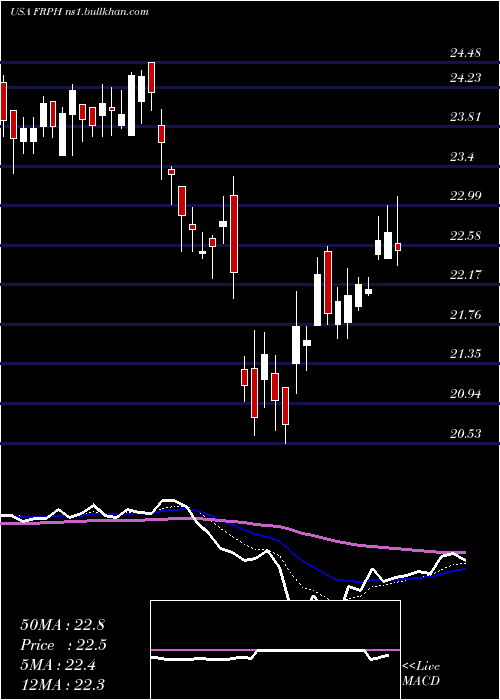Click the 22.99 price level label
The image size is (500, 700).
(465, 196)
